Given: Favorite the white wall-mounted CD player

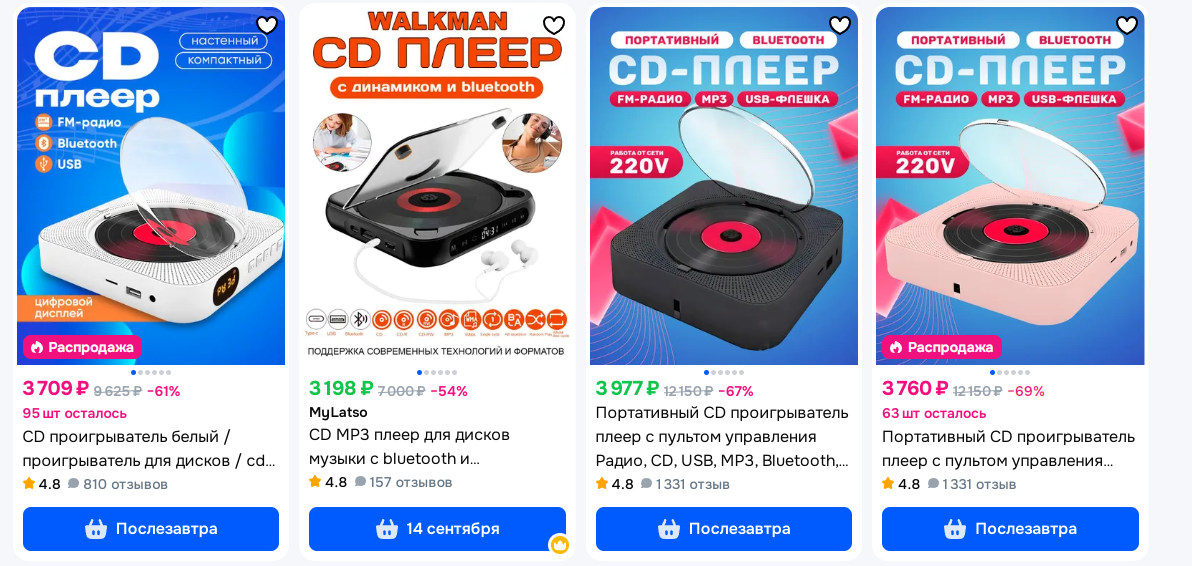Looking at the screenshot, I should pyautogui.click(x=267, y=25).
